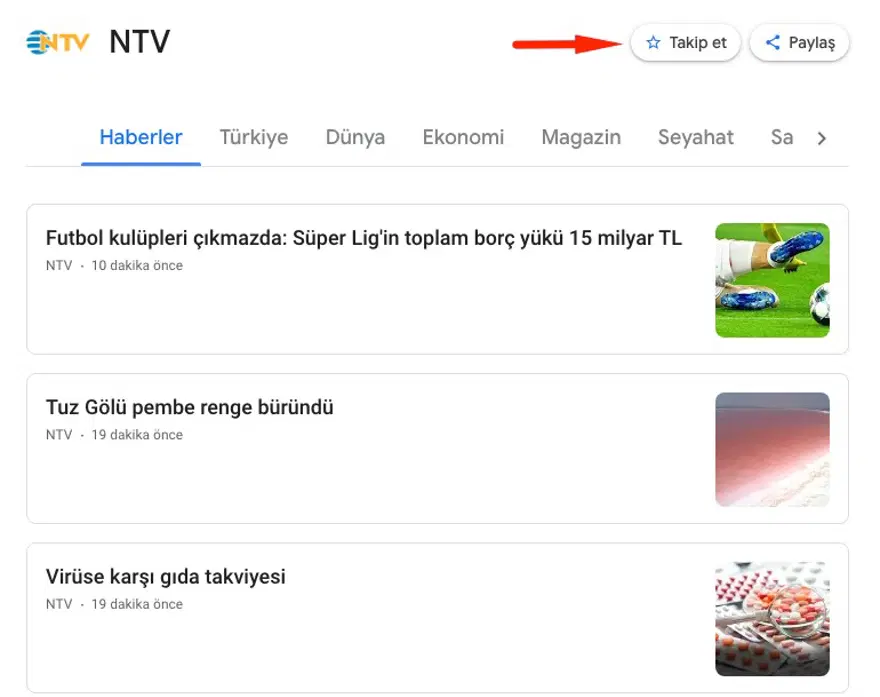Click the '10 dakika önce' timestamp
The height and width of the screenshot is (697, 880).
coord(137,265)
